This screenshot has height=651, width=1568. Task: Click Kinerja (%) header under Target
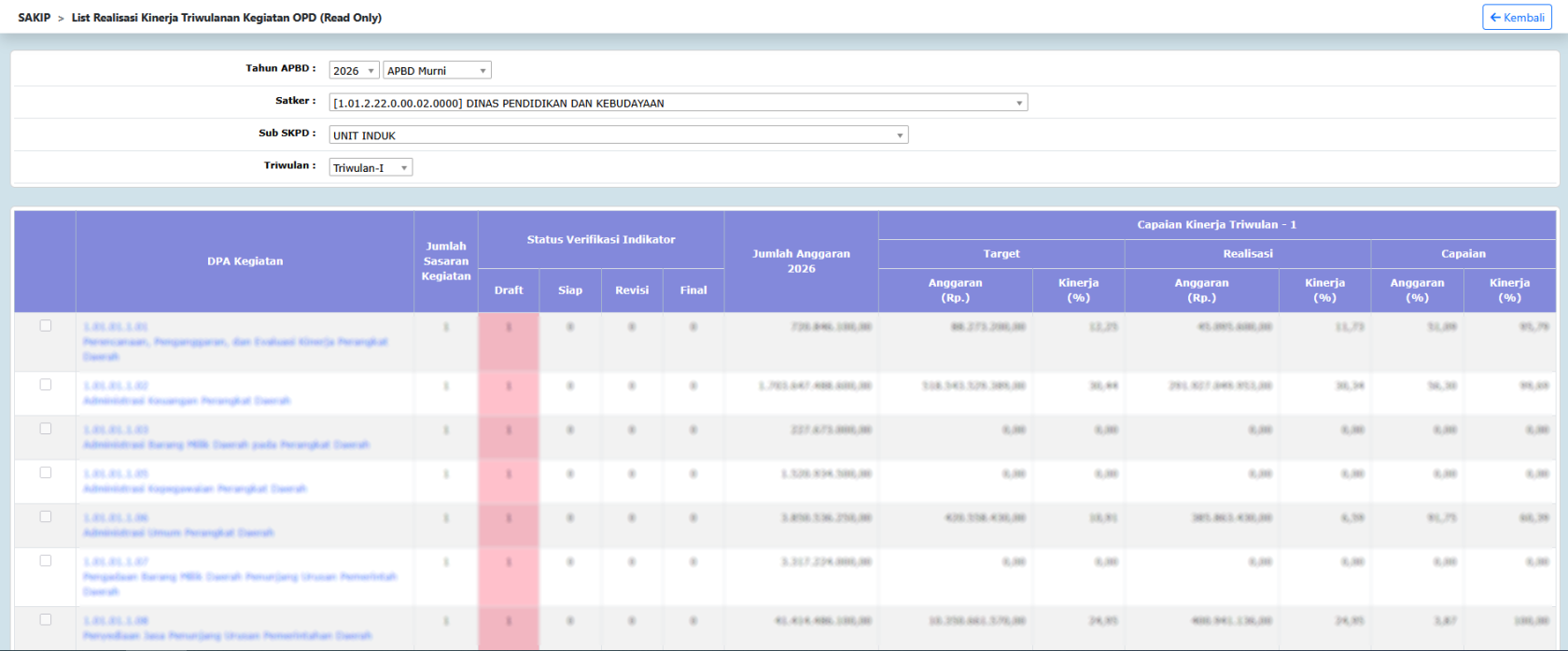pos(1079,290)
